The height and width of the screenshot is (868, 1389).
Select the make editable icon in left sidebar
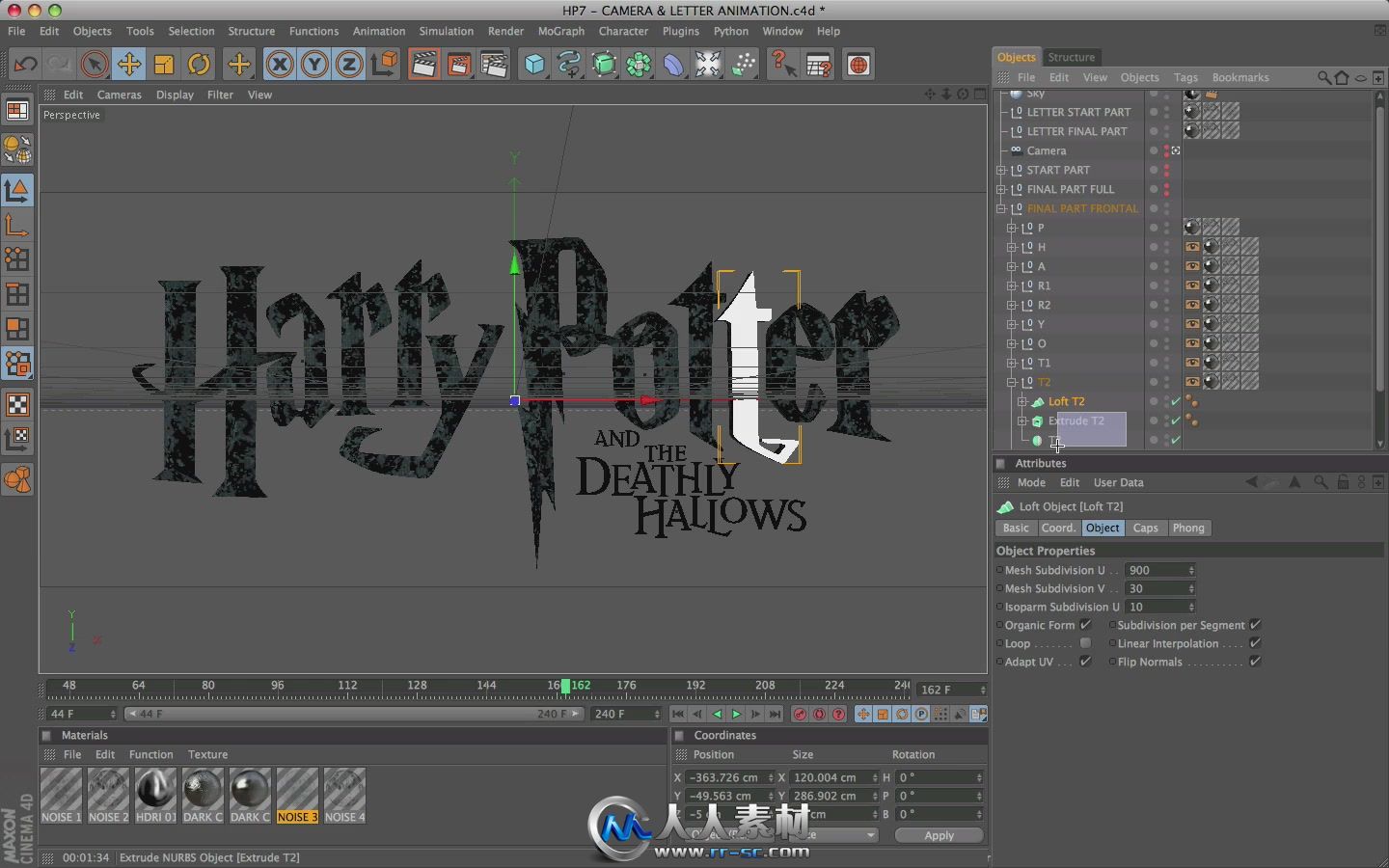tap(17, 149)
